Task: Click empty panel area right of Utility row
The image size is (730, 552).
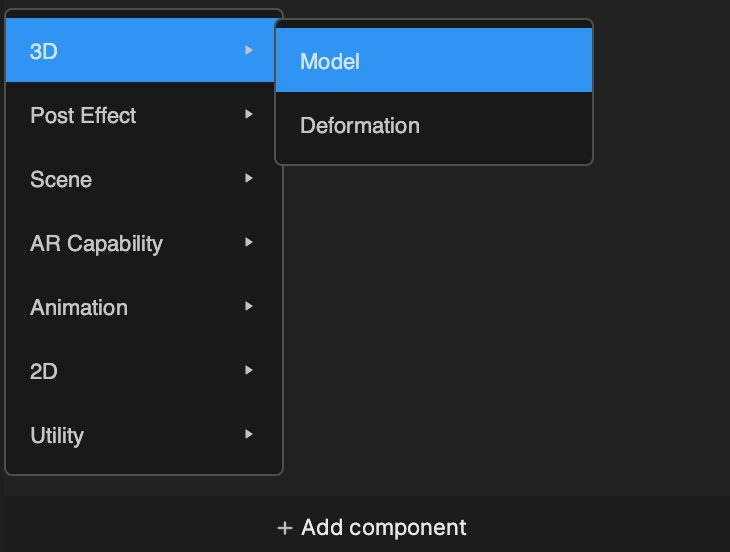Action: point(503,435)
